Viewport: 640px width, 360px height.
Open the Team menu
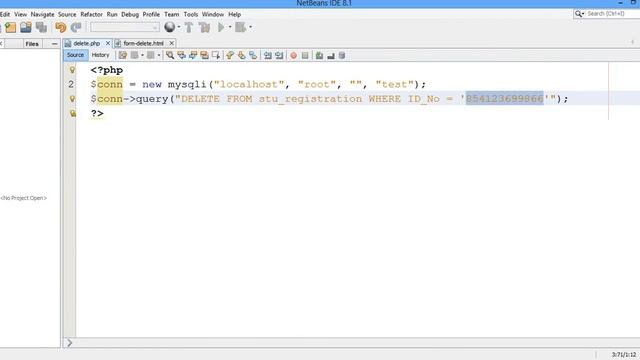pos(171,14)
